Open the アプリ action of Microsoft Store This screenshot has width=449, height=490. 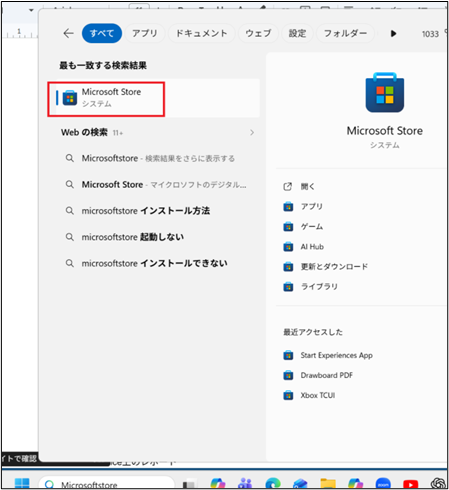pyautogui.click(x=312, y=207)
